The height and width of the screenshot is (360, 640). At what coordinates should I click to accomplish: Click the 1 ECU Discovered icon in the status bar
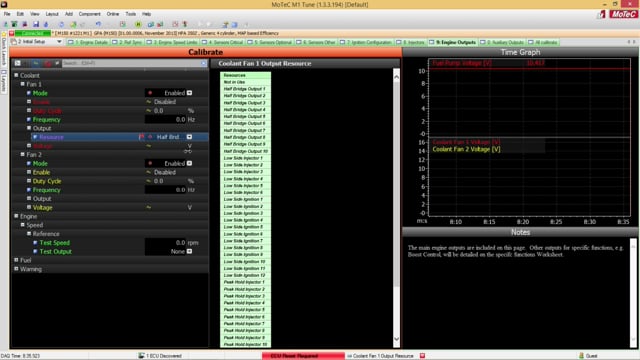pos(141,356)
